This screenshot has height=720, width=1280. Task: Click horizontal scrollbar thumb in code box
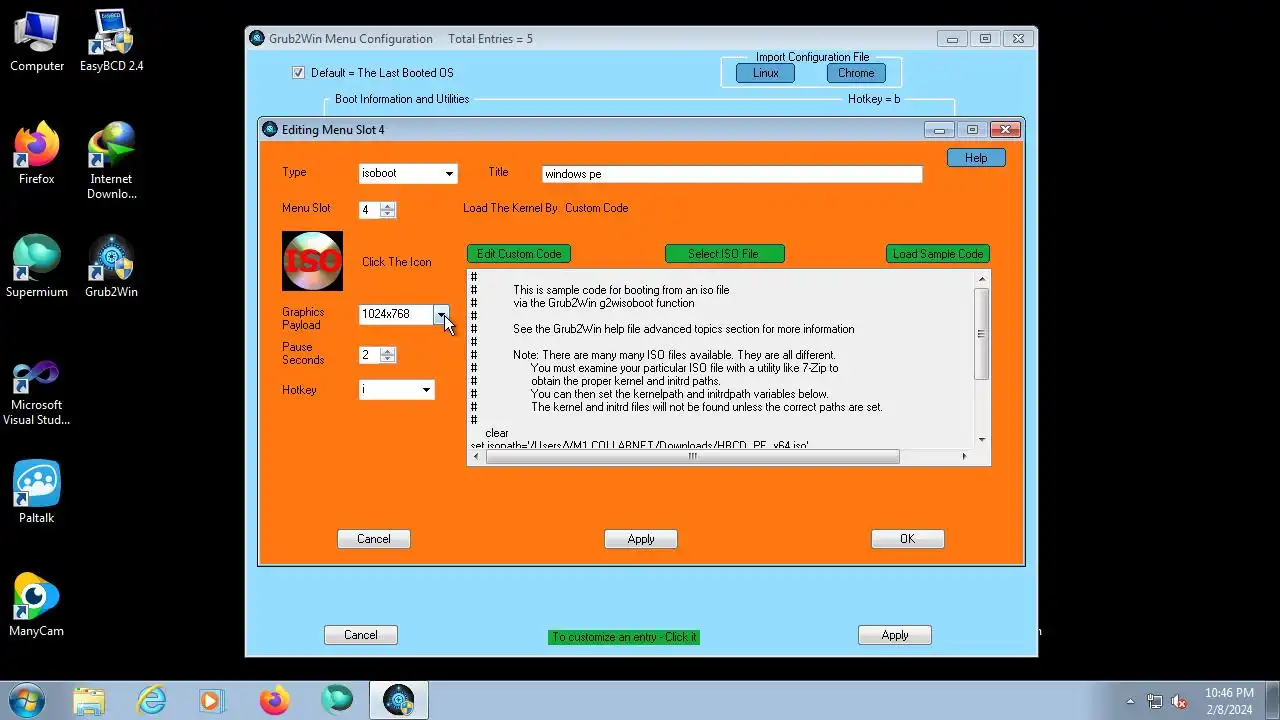tap(692, 457)
